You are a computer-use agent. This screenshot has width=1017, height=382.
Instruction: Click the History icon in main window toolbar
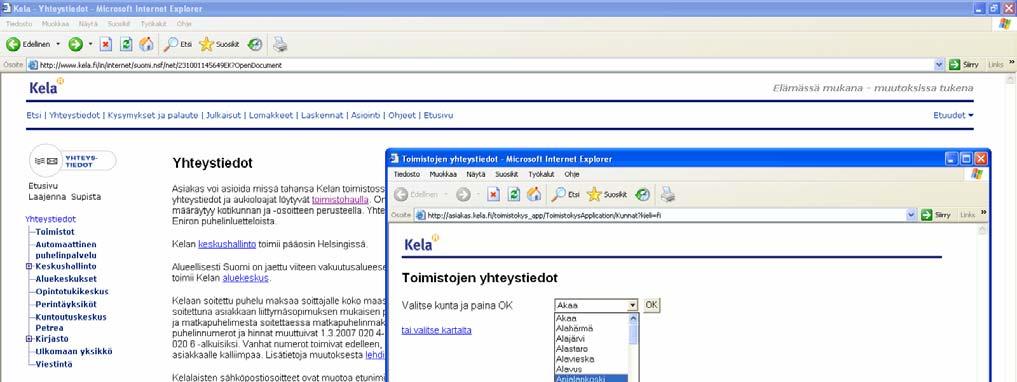255,44
